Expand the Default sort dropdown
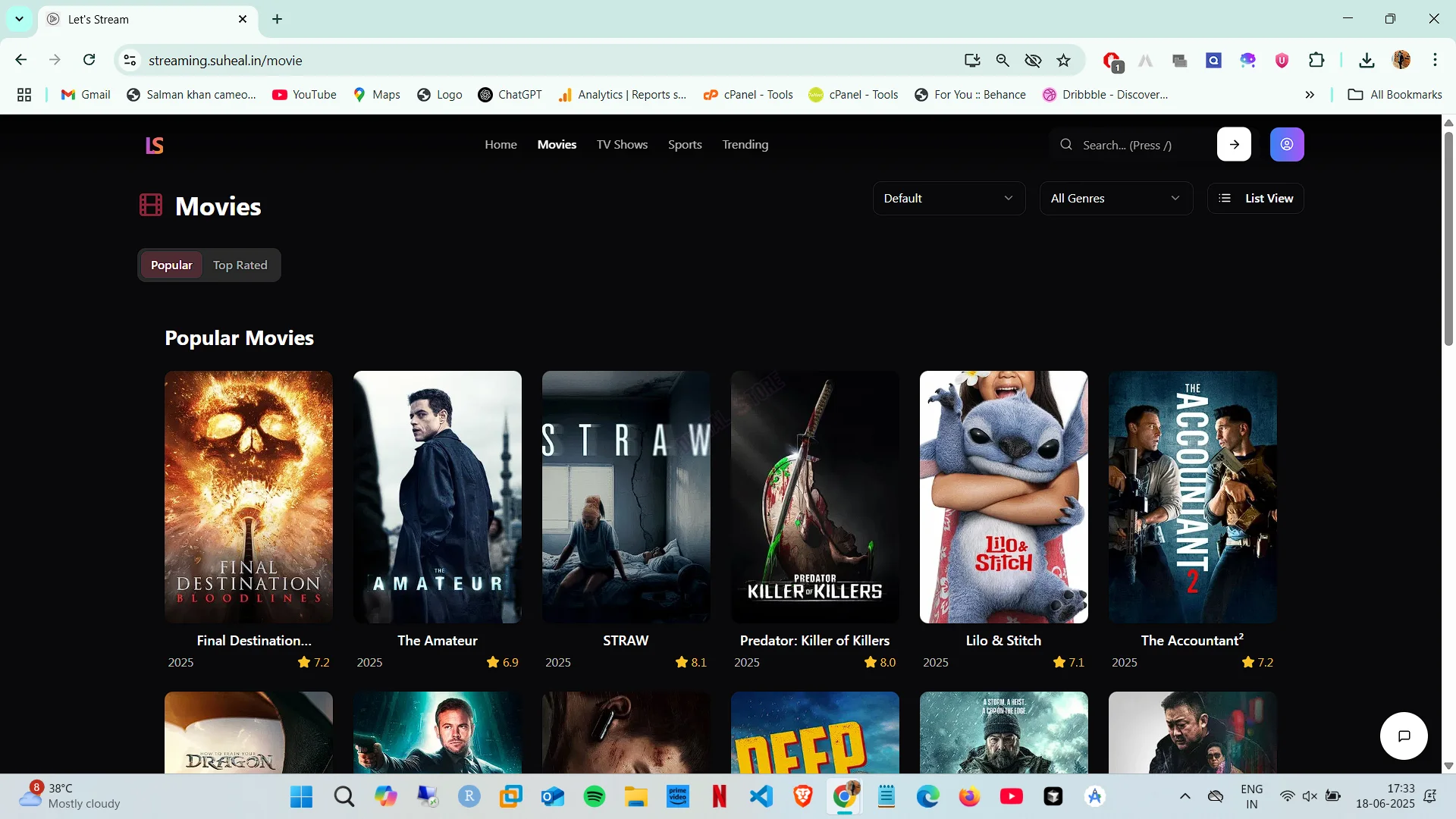 [949, 198]
